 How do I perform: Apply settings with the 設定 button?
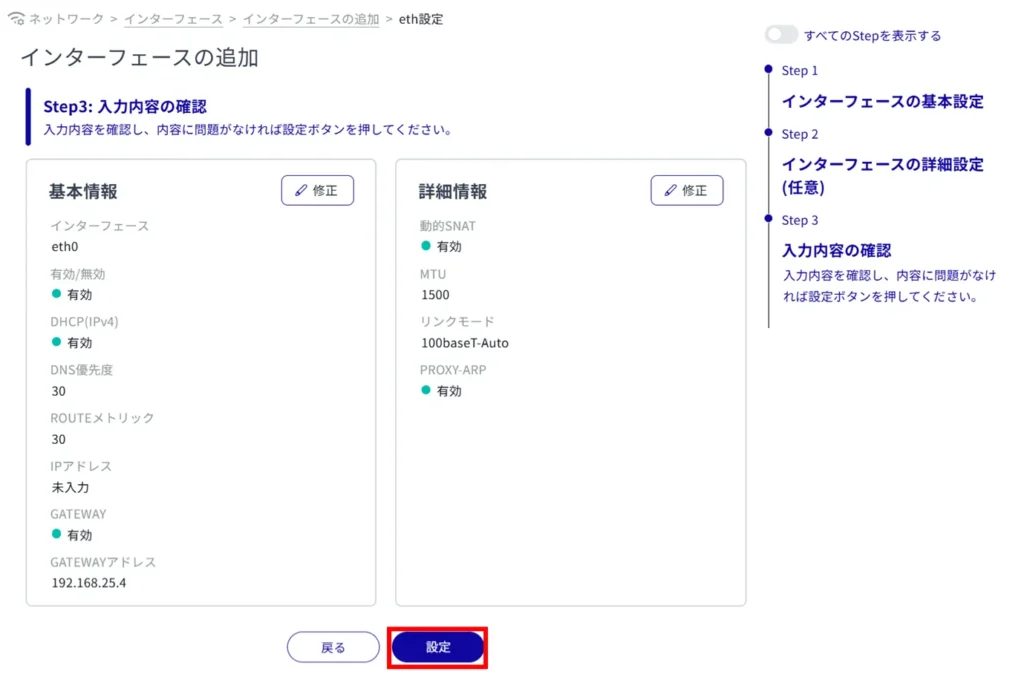438,647
